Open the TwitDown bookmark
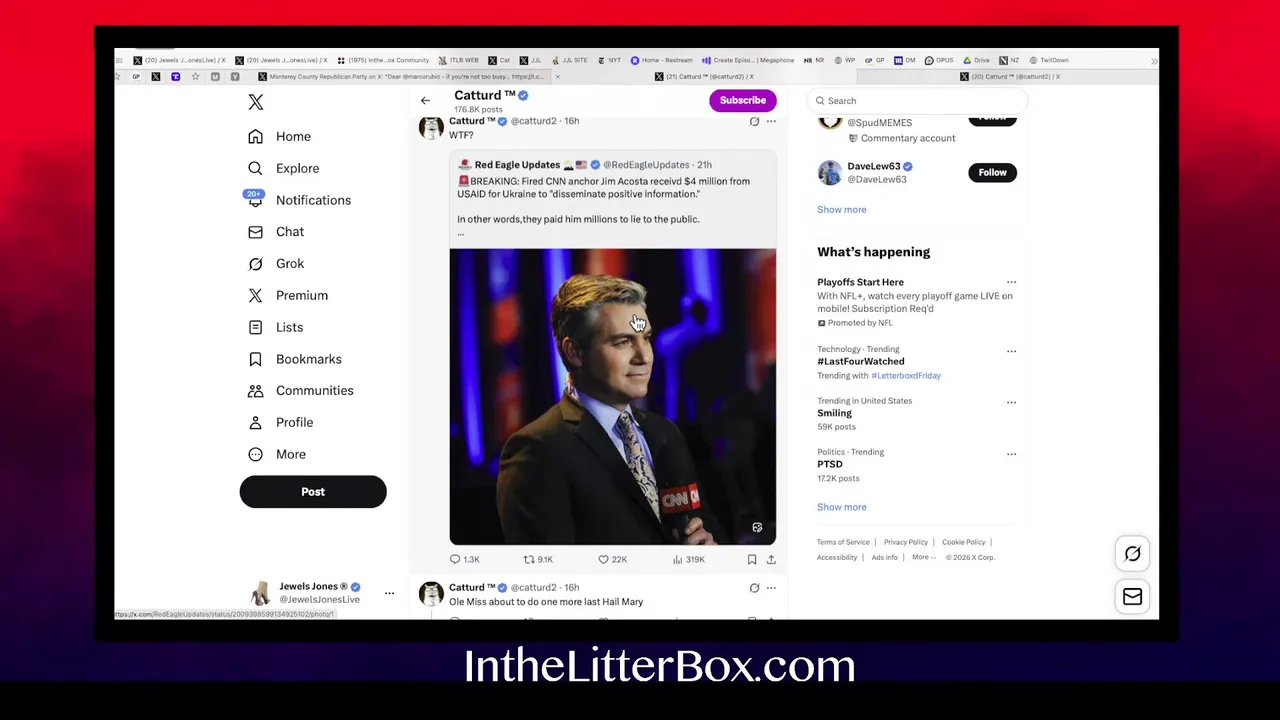Image resolution: width=1280 pixels, height=720 pixels. tap(1048, 60)
